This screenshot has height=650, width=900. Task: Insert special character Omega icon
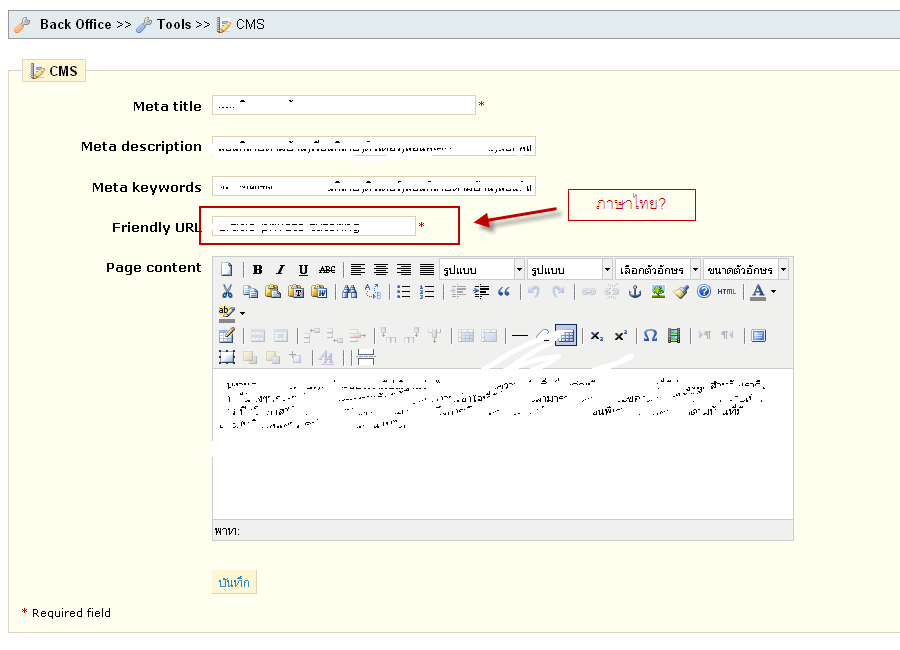(x=650, y=335)
